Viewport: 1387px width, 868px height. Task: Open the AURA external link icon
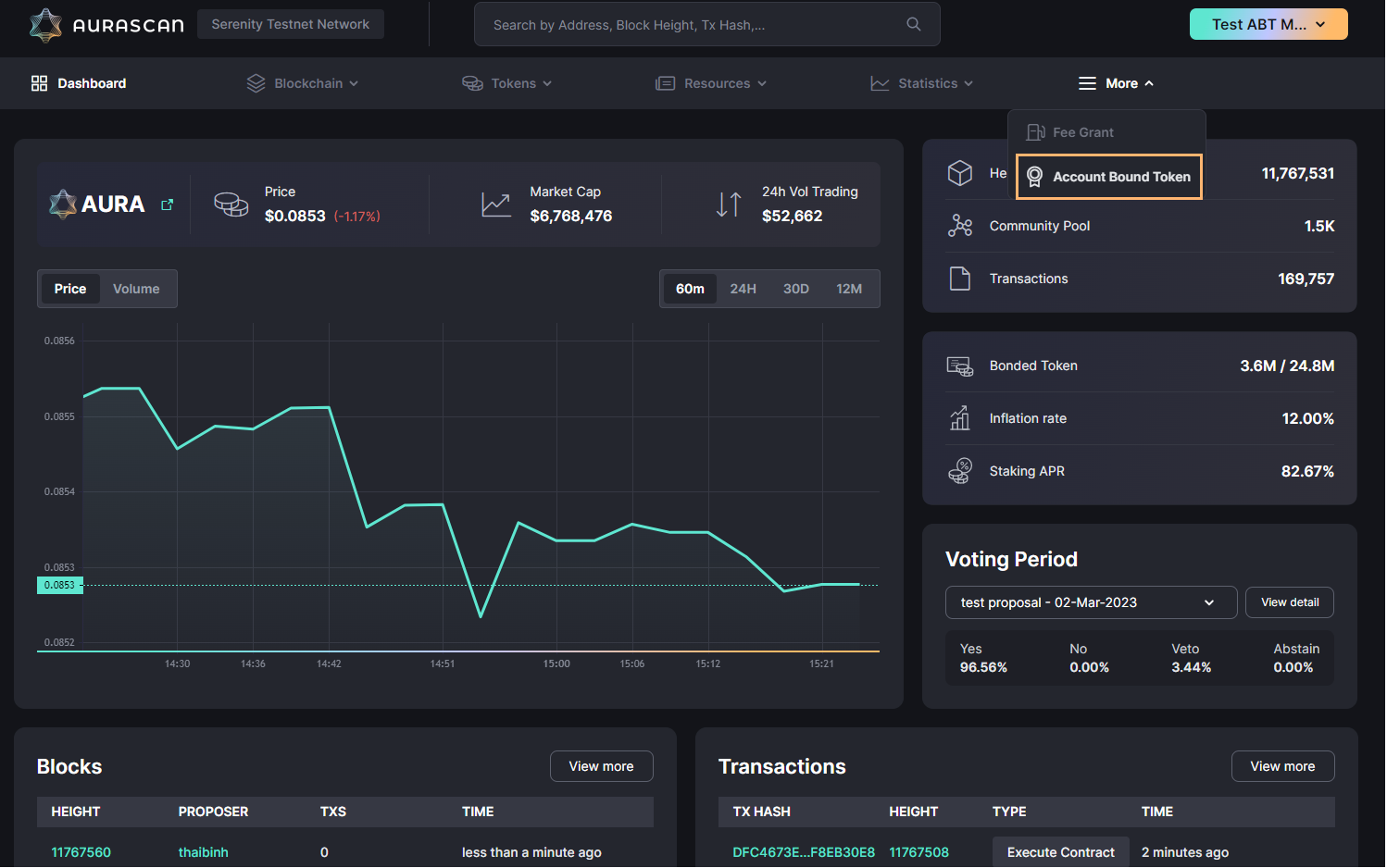click(168, 205)
